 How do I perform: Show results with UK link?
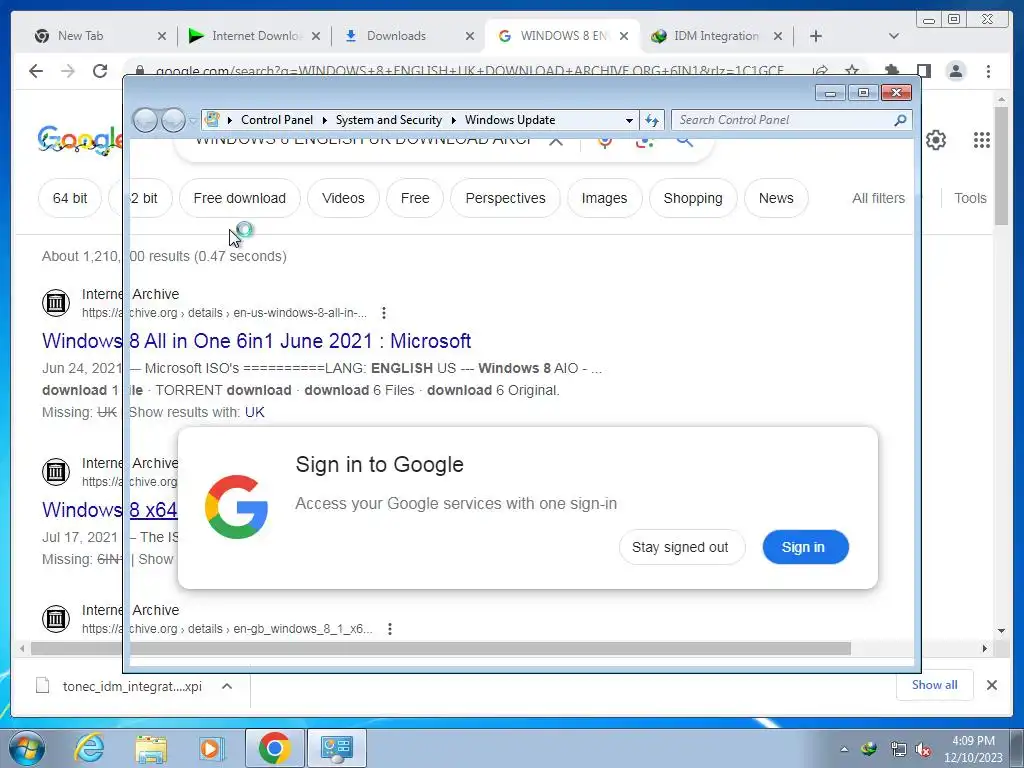[255, 412]
